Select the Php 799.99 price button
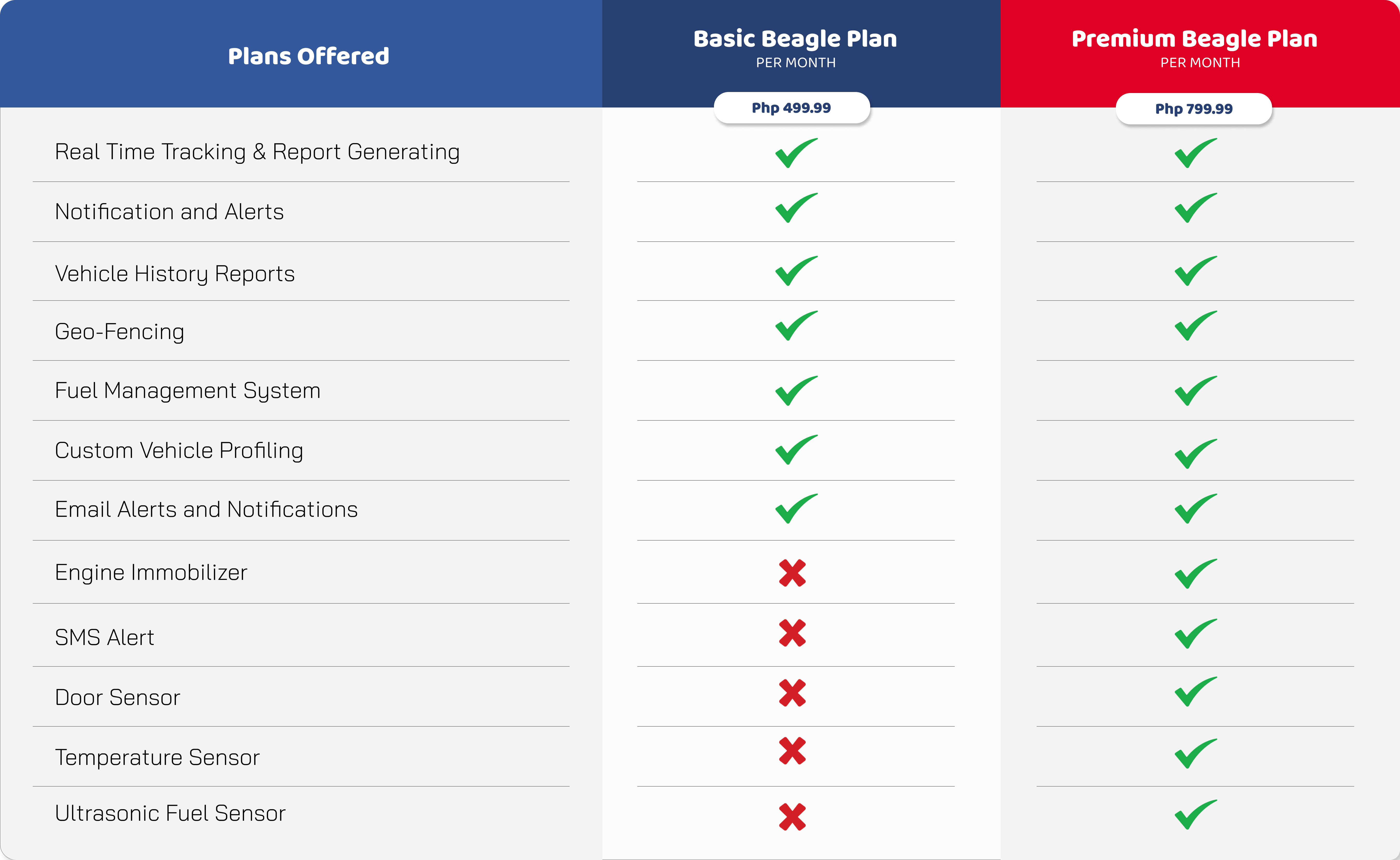 [x=1194, y=109]
